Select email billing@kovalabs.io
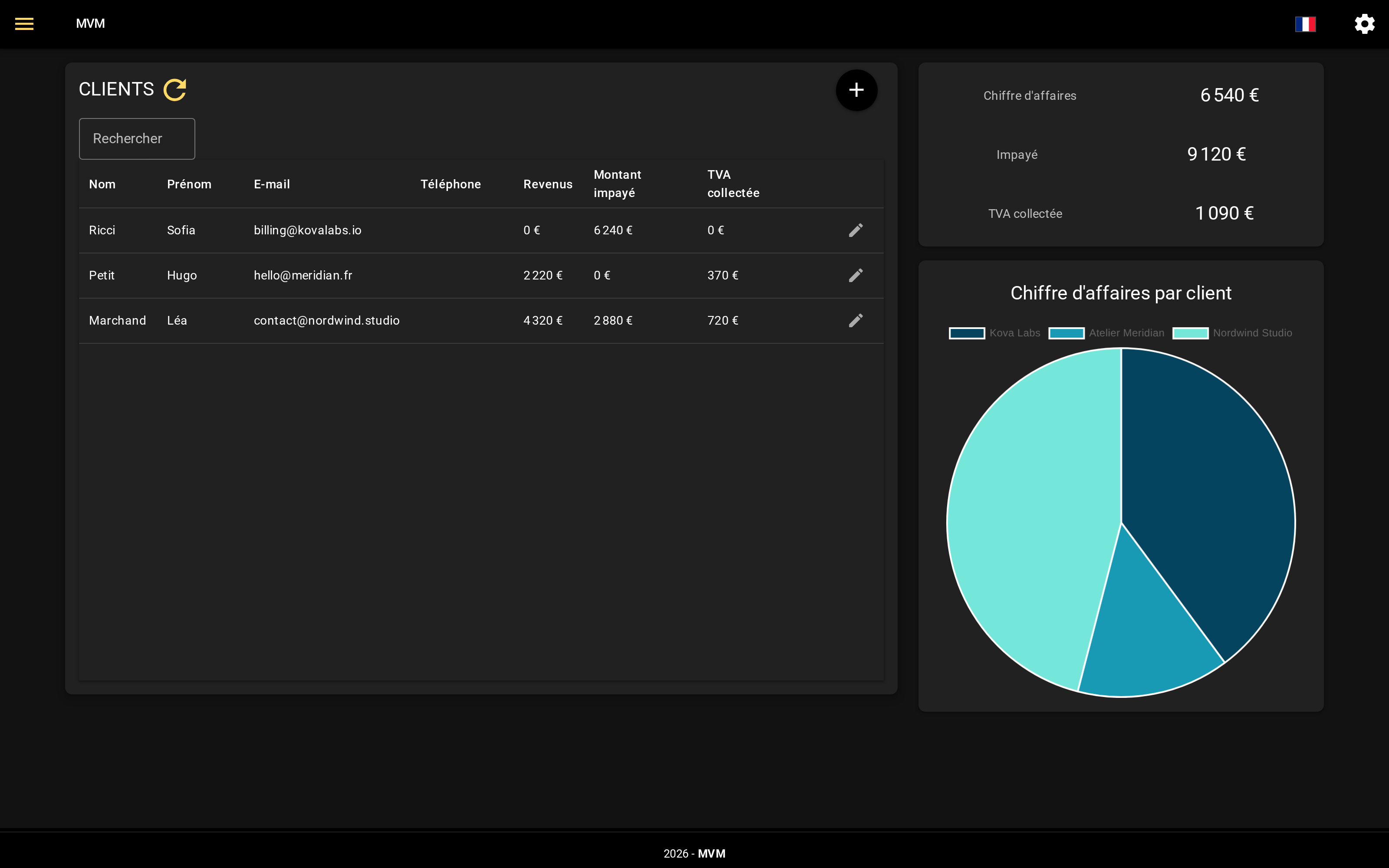 pos(308,230)
